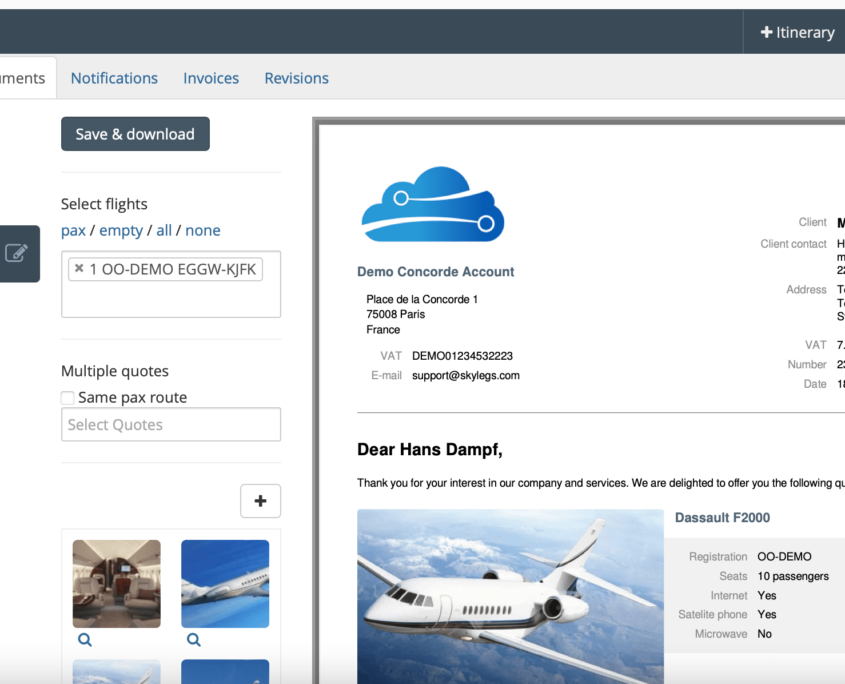Screen dimensions: 845x684
Task: Select only empty flights via the empty link
Action: [x=121, y=230]
